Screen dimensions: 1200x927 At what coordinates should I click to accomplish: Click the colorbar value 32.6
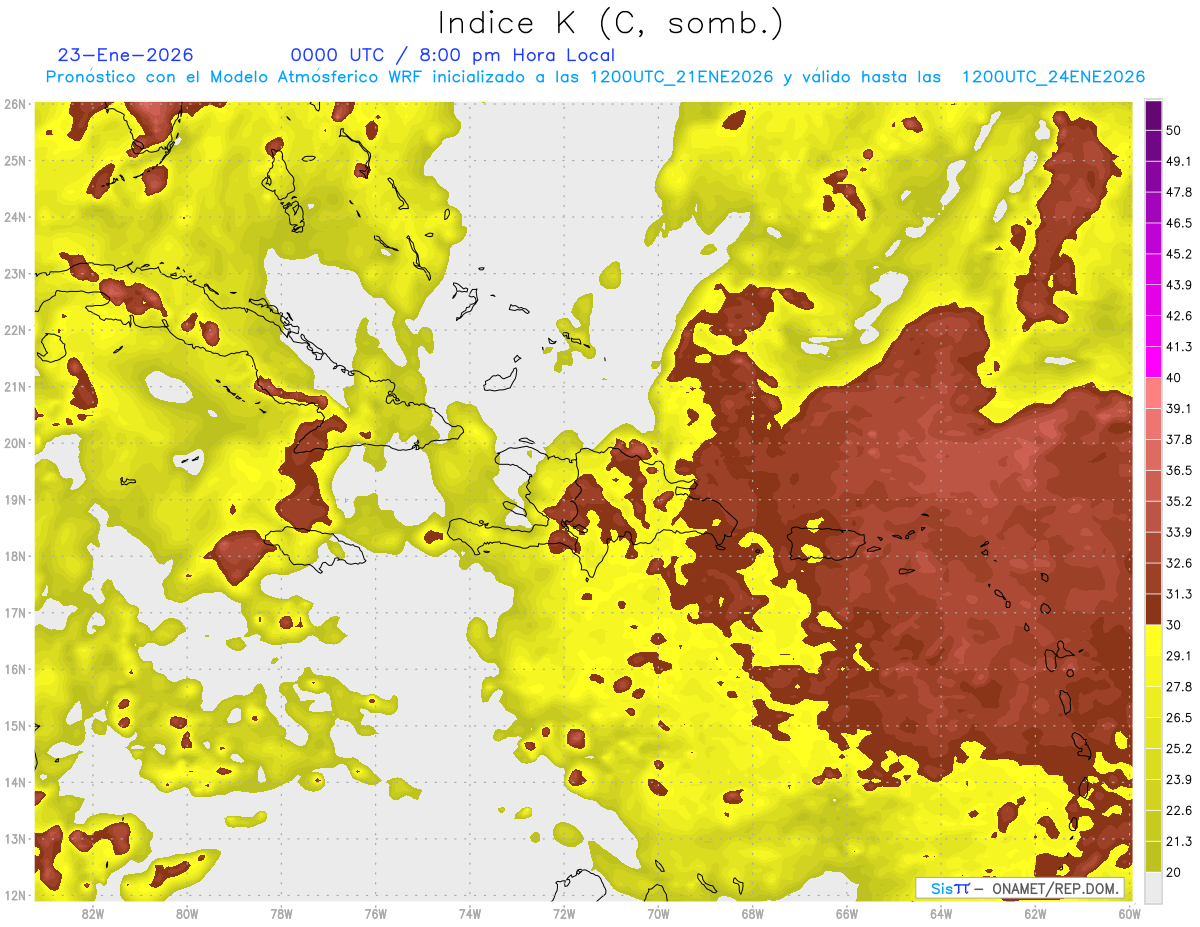tap(1179, 563)
